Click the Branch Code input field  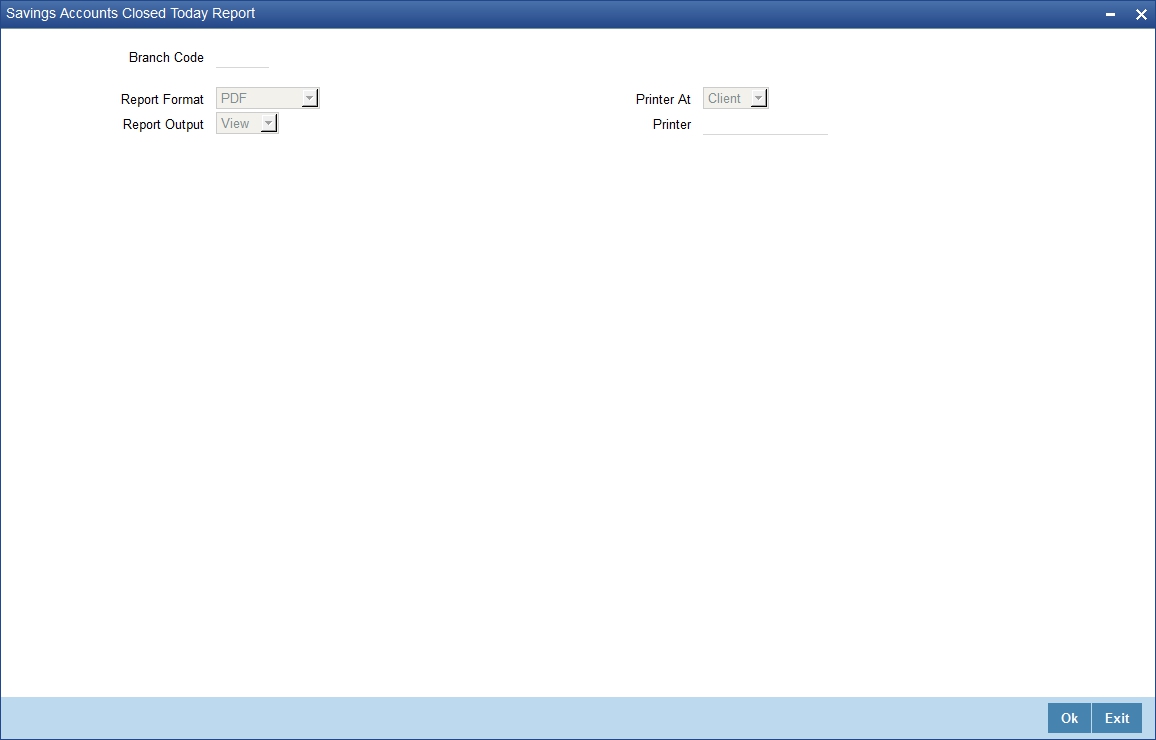(243, 57)
